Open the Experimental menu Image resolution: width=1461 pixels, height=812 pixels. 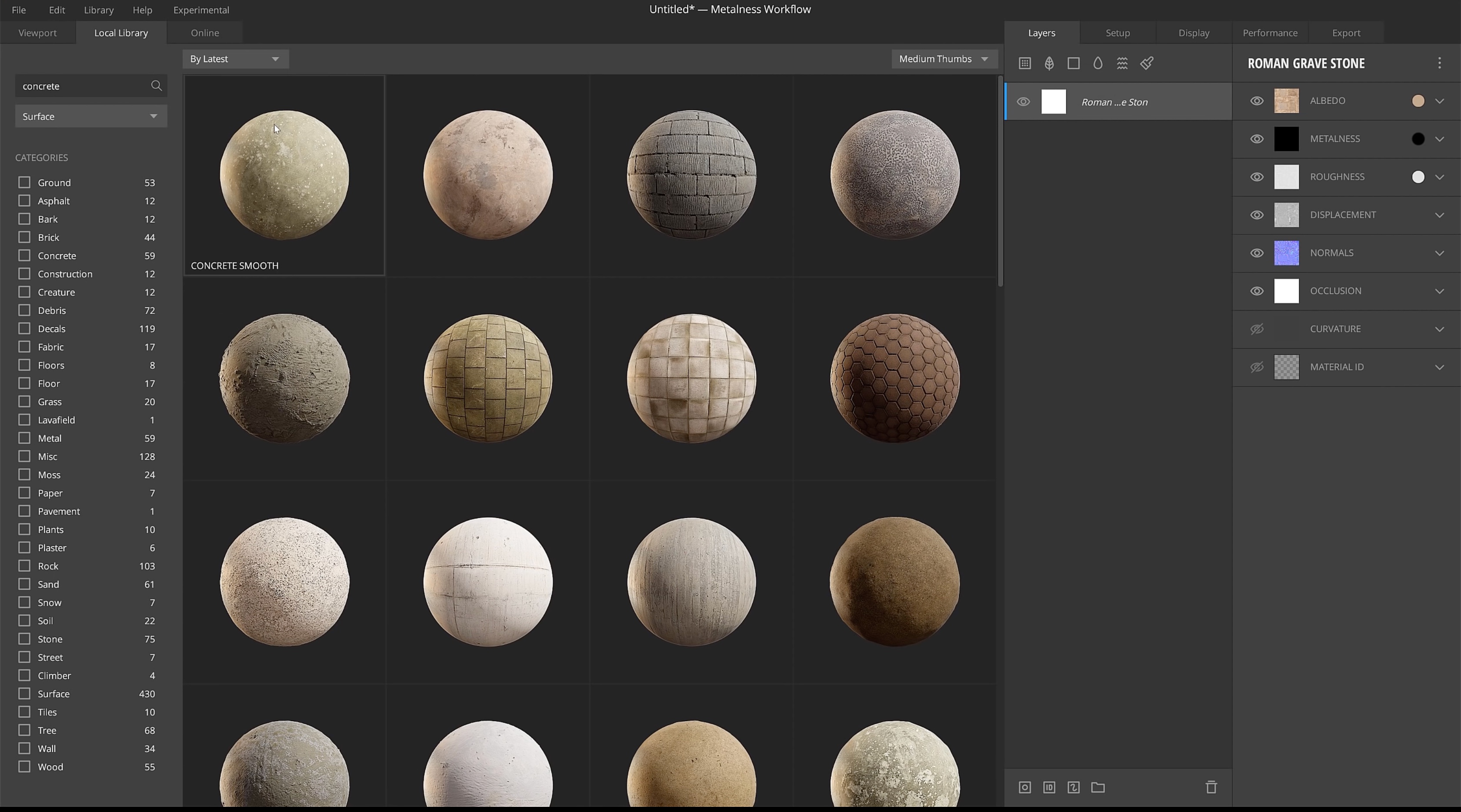click(x=201, y=10)
